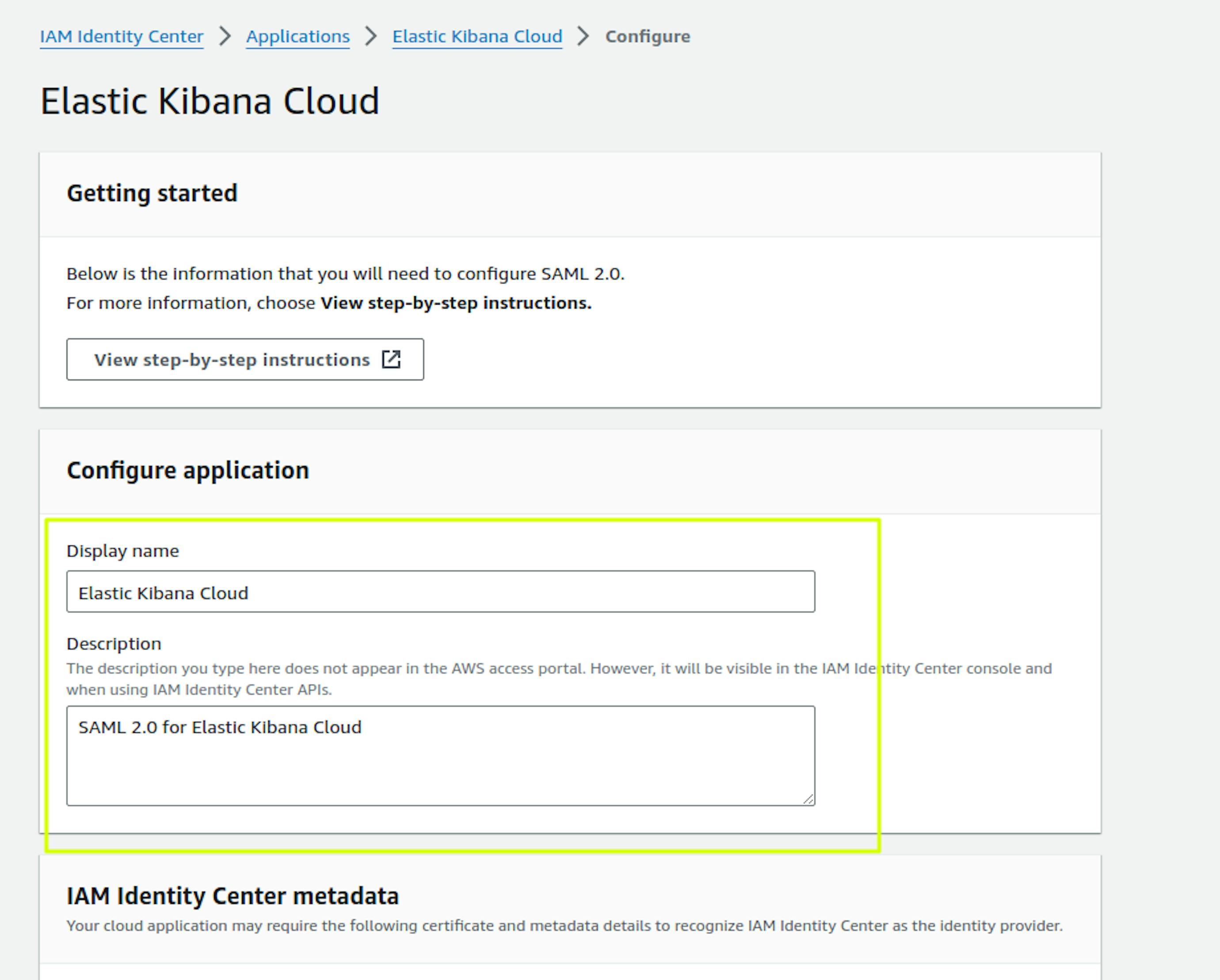This screenshot has height=980, width=1220.
Task: Open Elastic Kibana Cloud breadcrumb link
Action: point(477,36)
